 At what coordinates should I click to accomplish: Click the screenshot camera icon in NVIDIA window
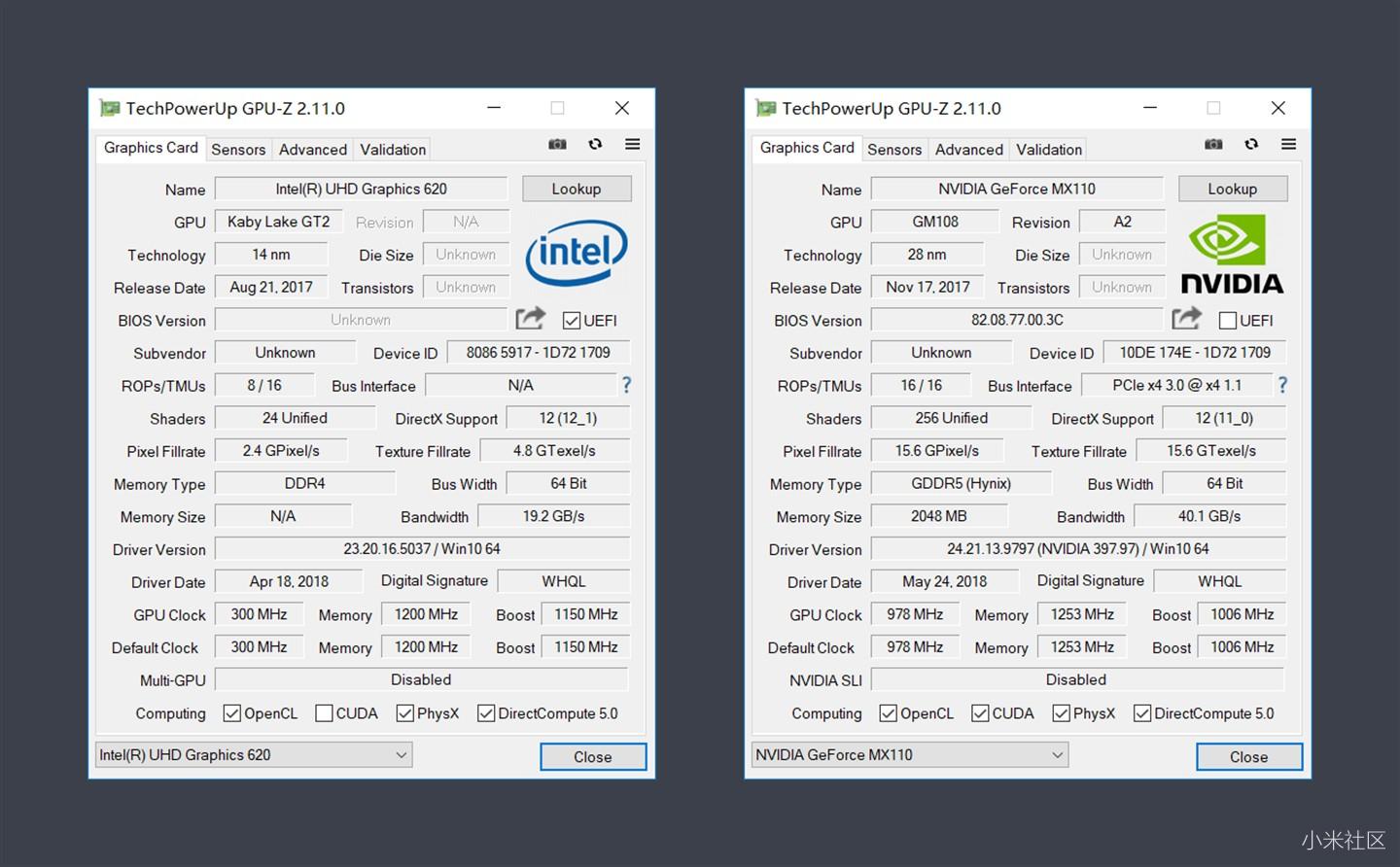[x=1213, y=144]
